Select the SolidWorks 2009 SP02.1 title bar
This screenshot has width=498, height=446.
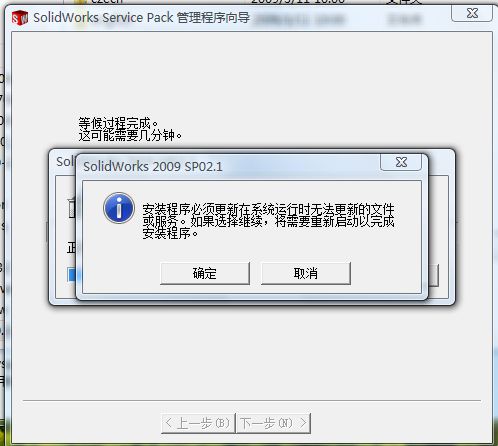click(230, 166)
